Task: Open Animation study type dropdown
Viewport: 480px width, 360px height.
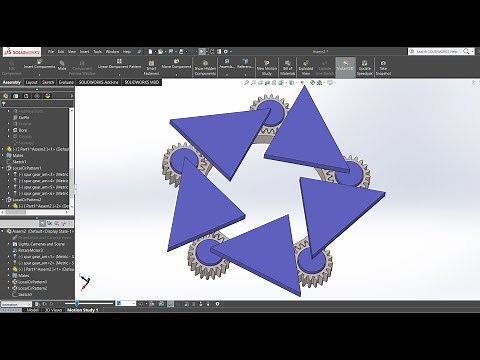Action: [x=16, y=304]
